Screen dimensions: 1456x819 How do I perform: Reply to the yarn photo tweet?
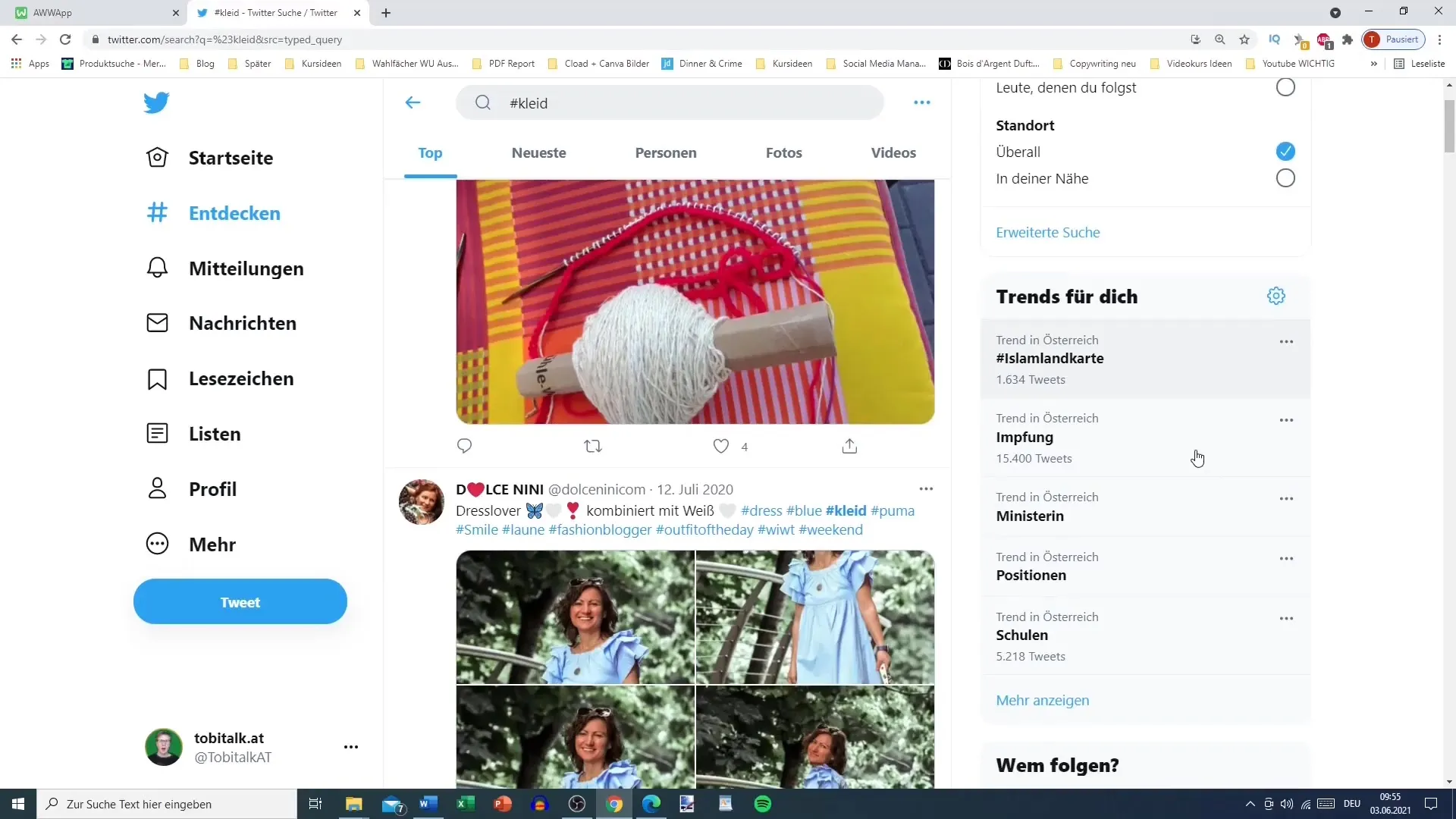[465, 446]
